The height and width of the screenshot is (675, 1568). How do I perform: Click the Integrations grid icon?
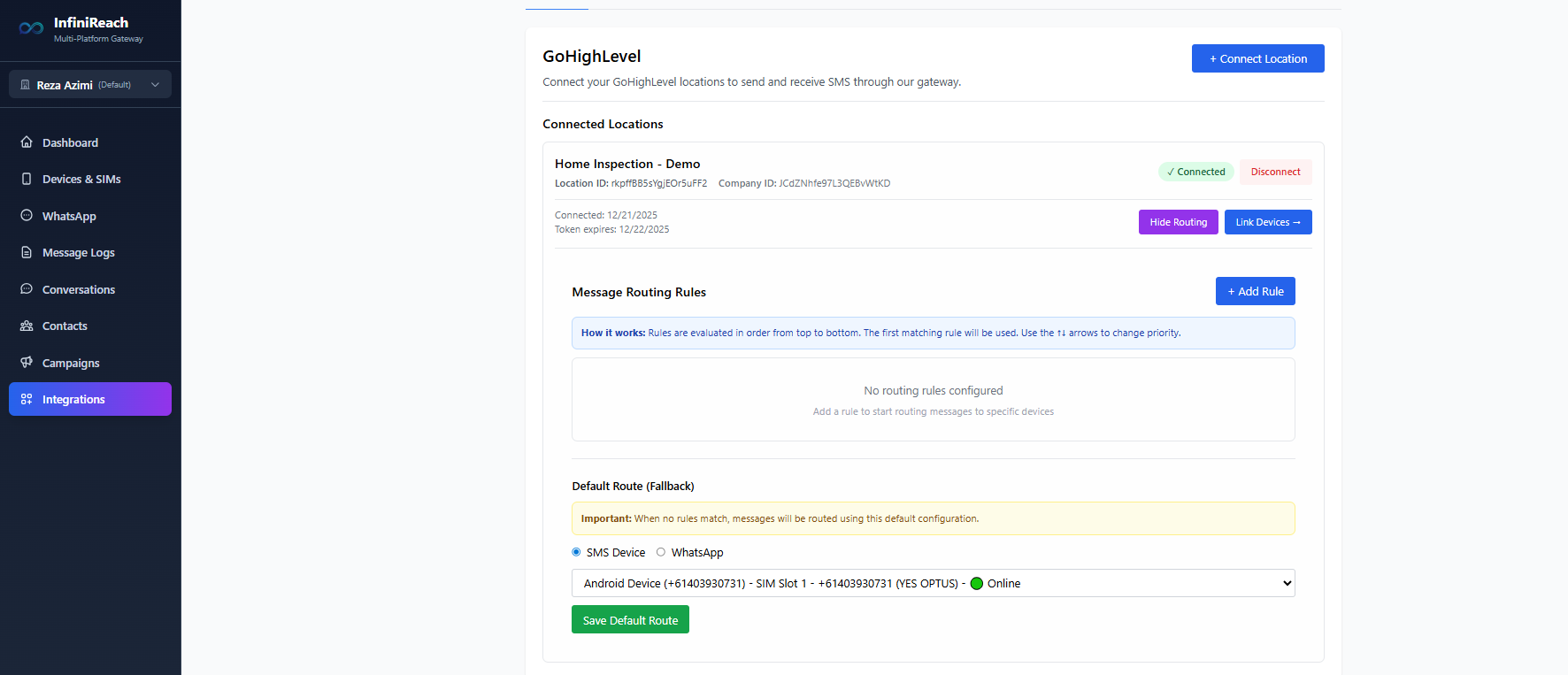(27, 399)
